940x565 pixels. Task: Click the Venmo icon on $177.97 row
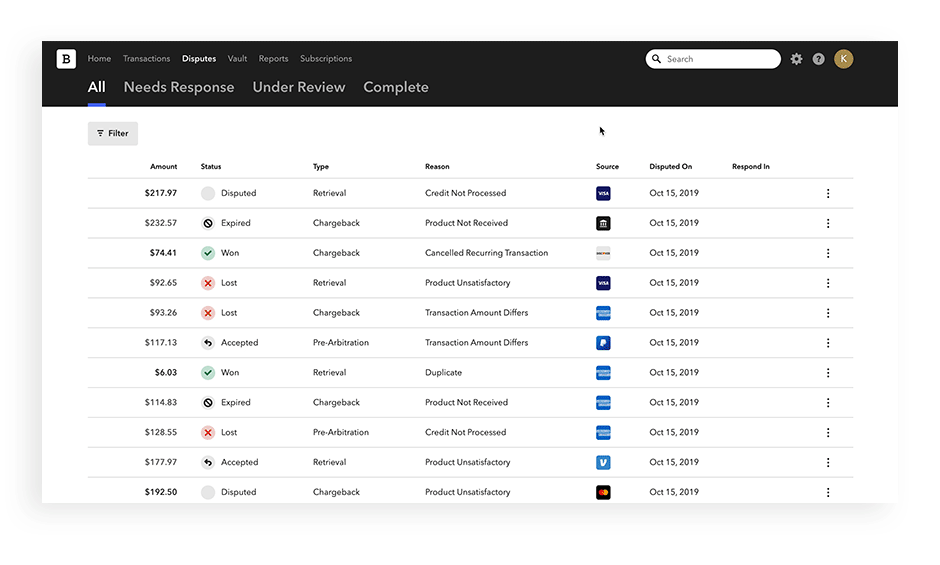(603, 463)
